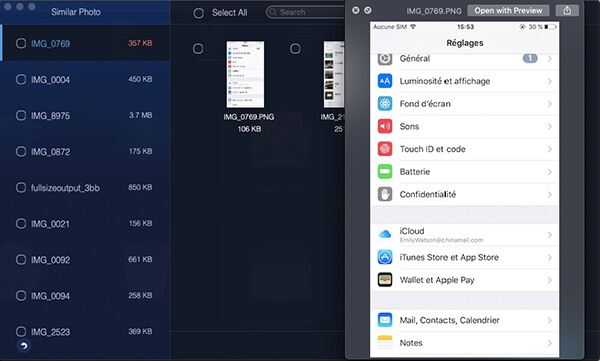Viewport: 600px width, 361px height.
Task: Tick the checkbox for IMG_0872
Action: [21, 151]
